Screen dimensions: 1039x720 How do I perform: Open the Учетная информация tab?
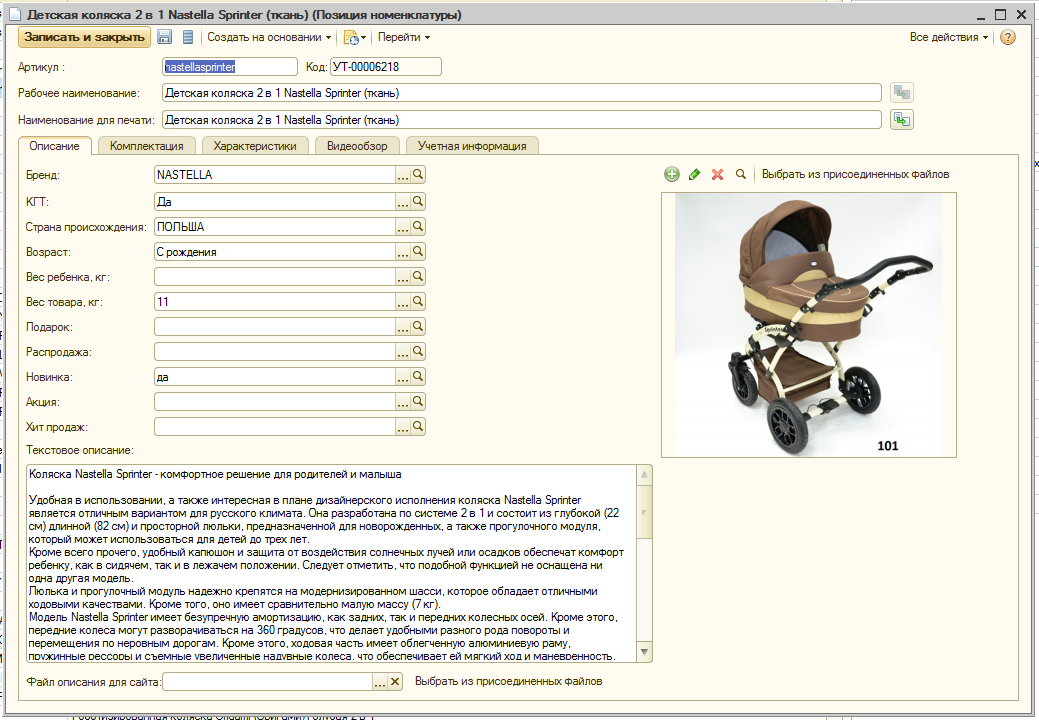472,146
